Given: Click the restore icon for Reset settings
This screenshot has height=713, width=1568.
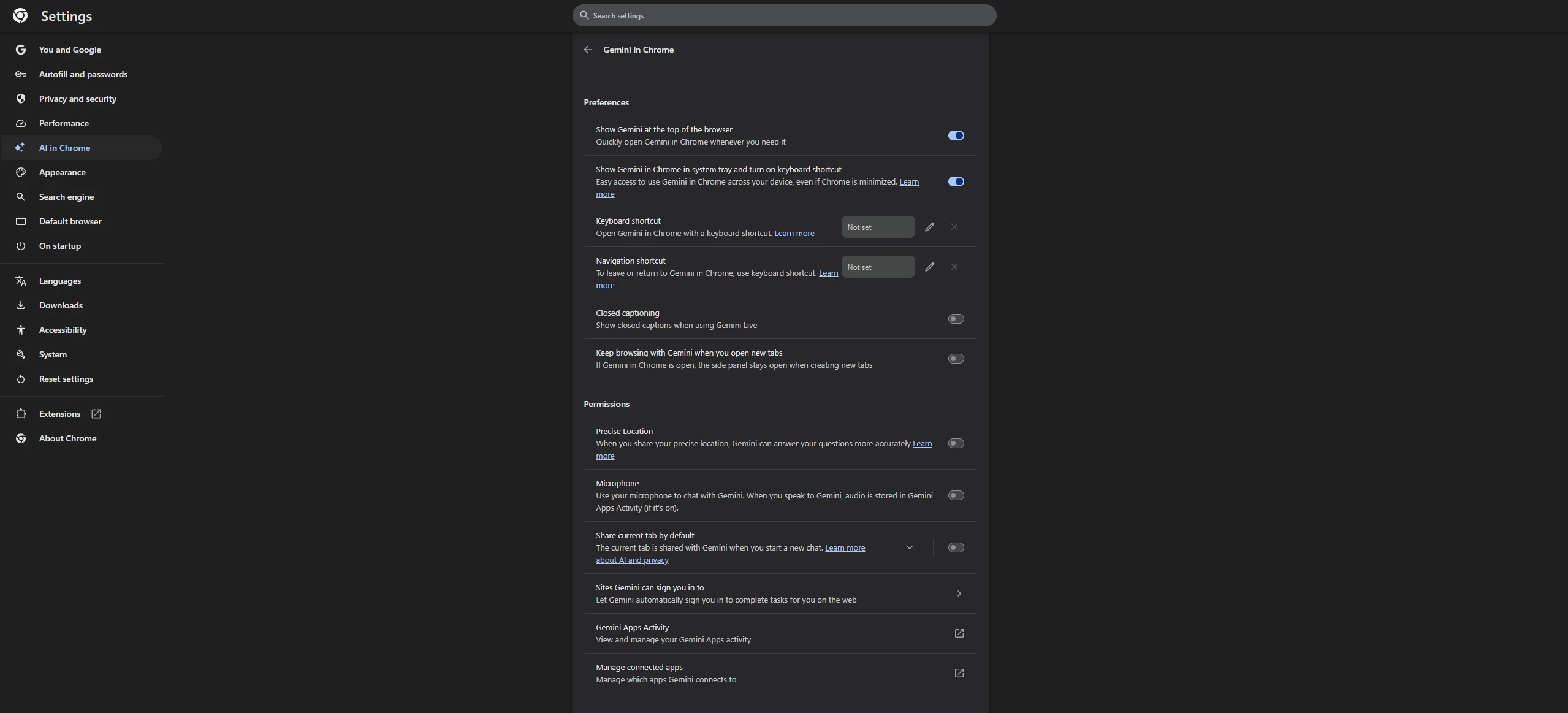Looking at the screenshot, I should click(21, 379).
